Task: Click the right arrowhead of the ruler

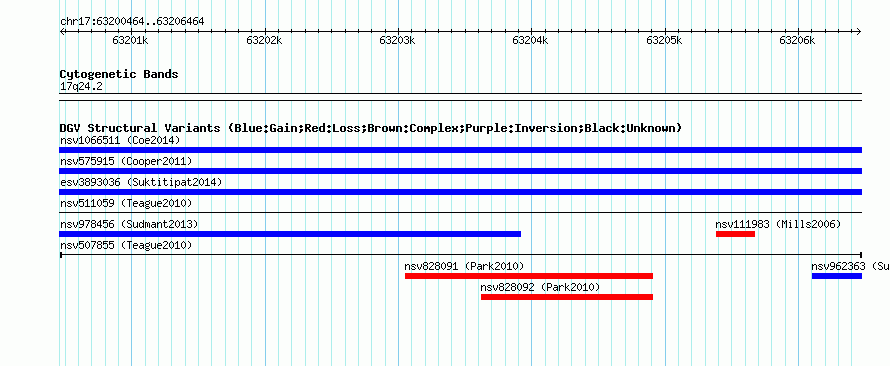Action: [x=859, y=32]
